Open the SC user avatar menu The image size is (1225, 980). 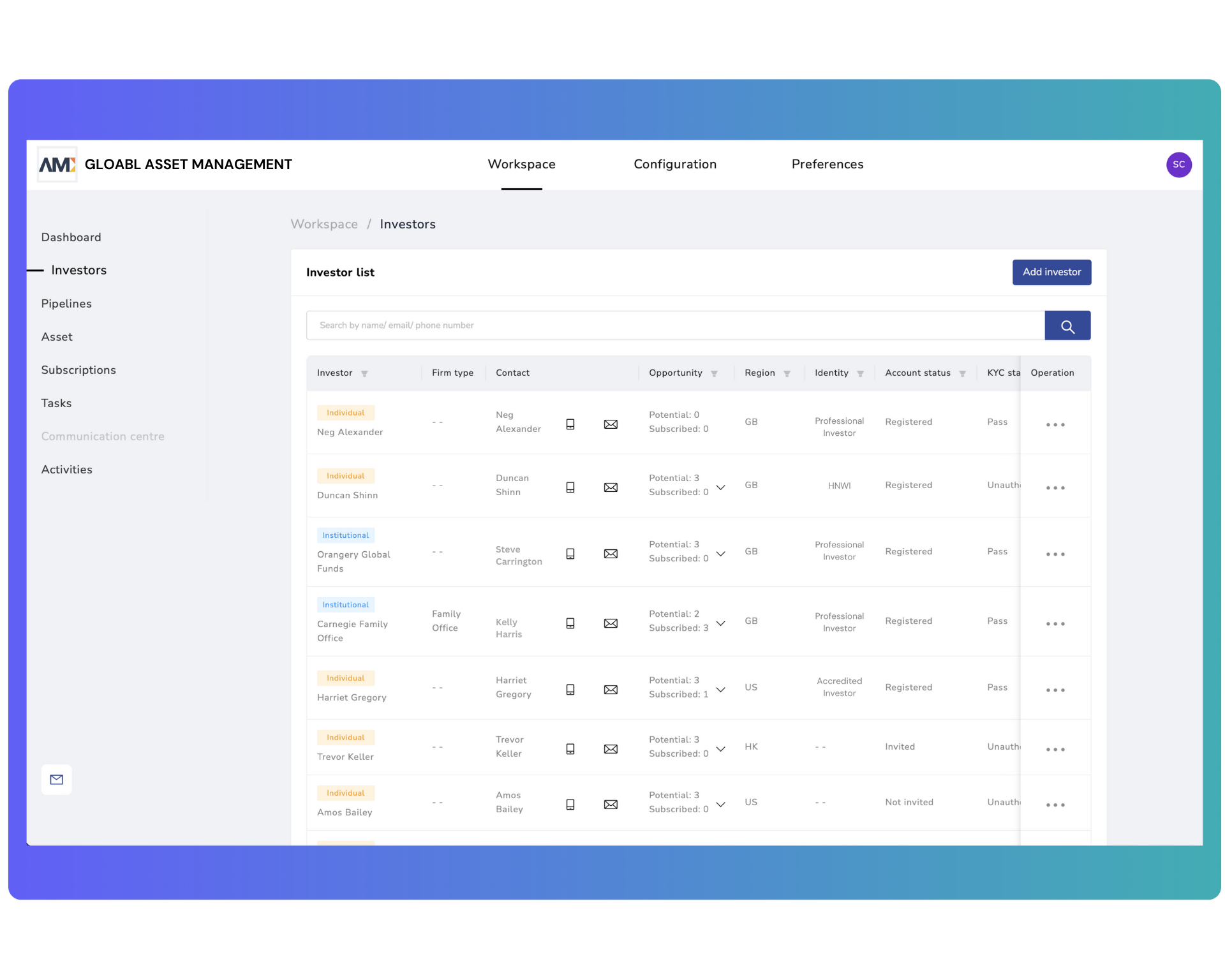click(1179, 165)
